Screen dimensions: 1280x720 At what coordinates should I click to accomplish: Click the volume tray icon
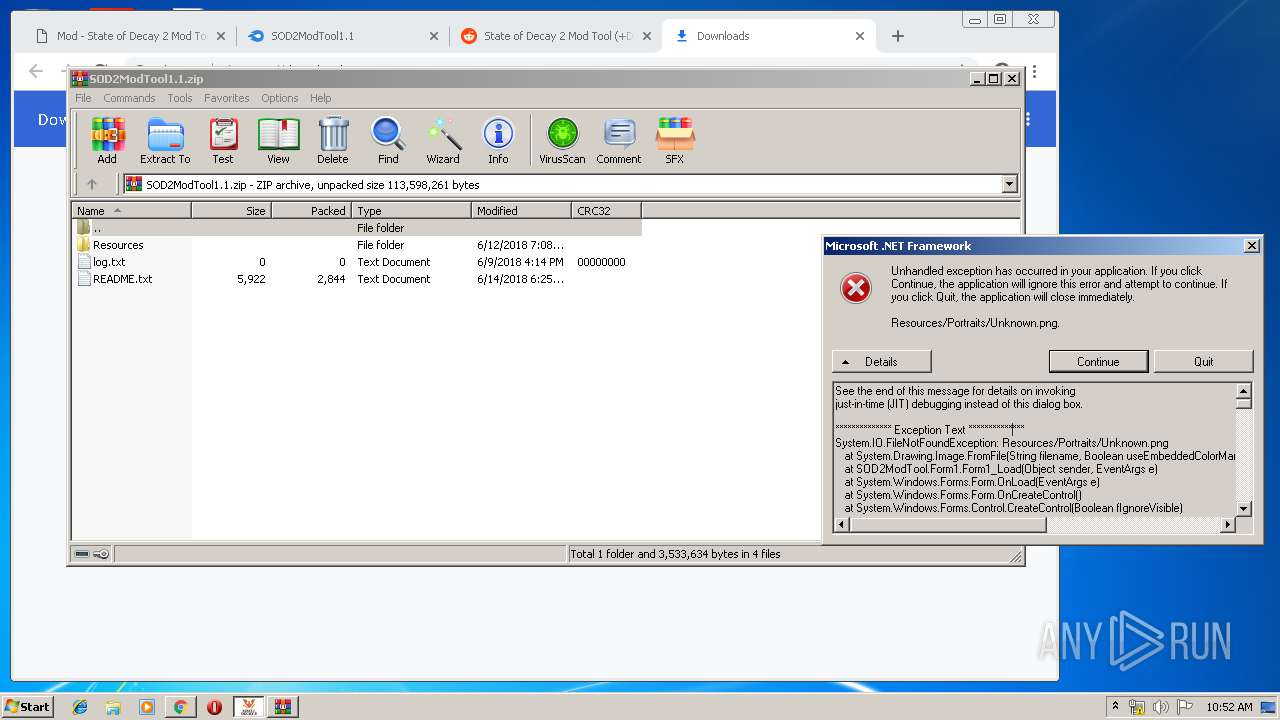click(1160, 707)
